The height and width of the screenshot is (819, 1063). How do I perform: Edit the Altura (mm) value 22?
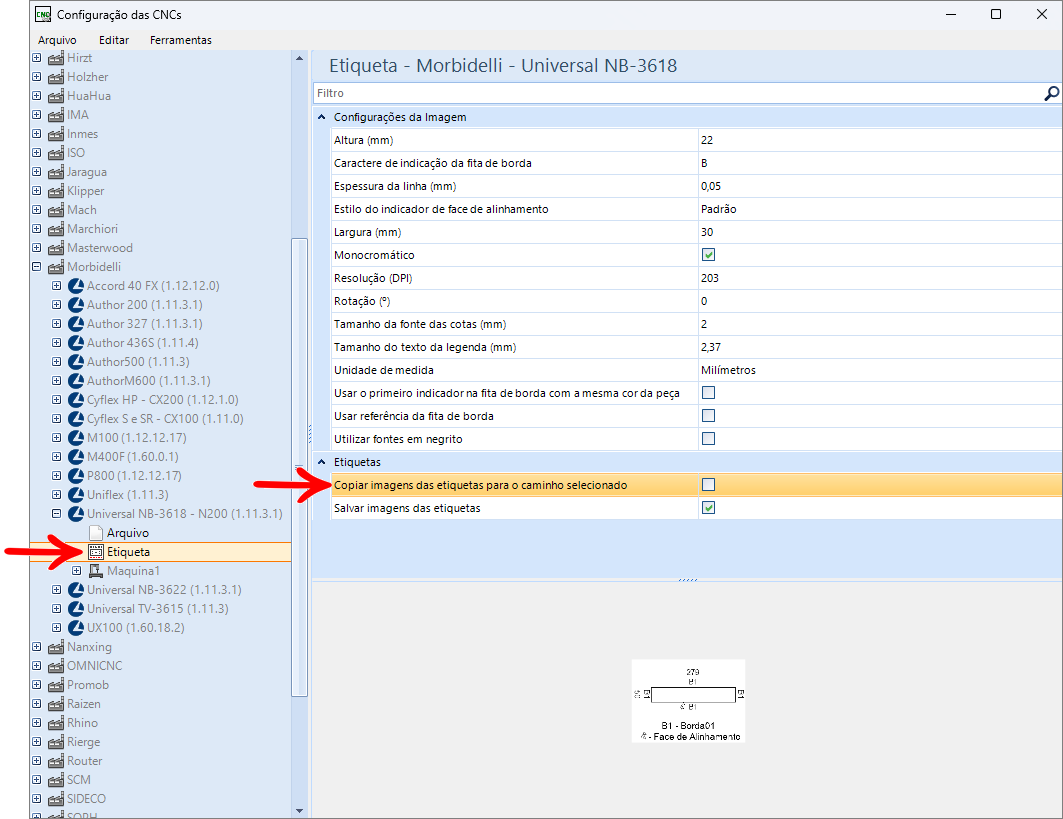[879, 140]
